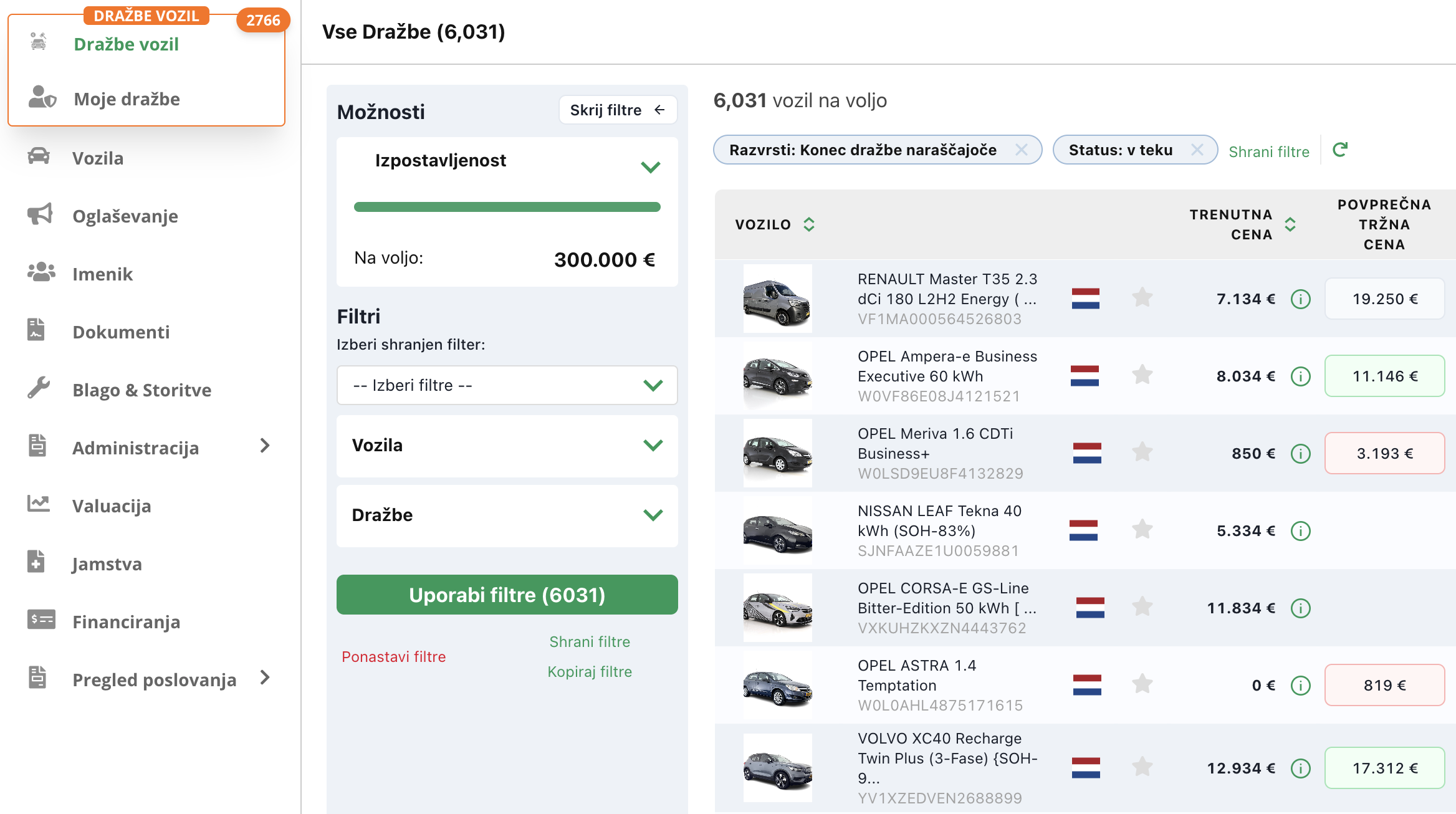
Task: Click the red 'Ponastavi filtre' link
Action: (x=393, y=656)
